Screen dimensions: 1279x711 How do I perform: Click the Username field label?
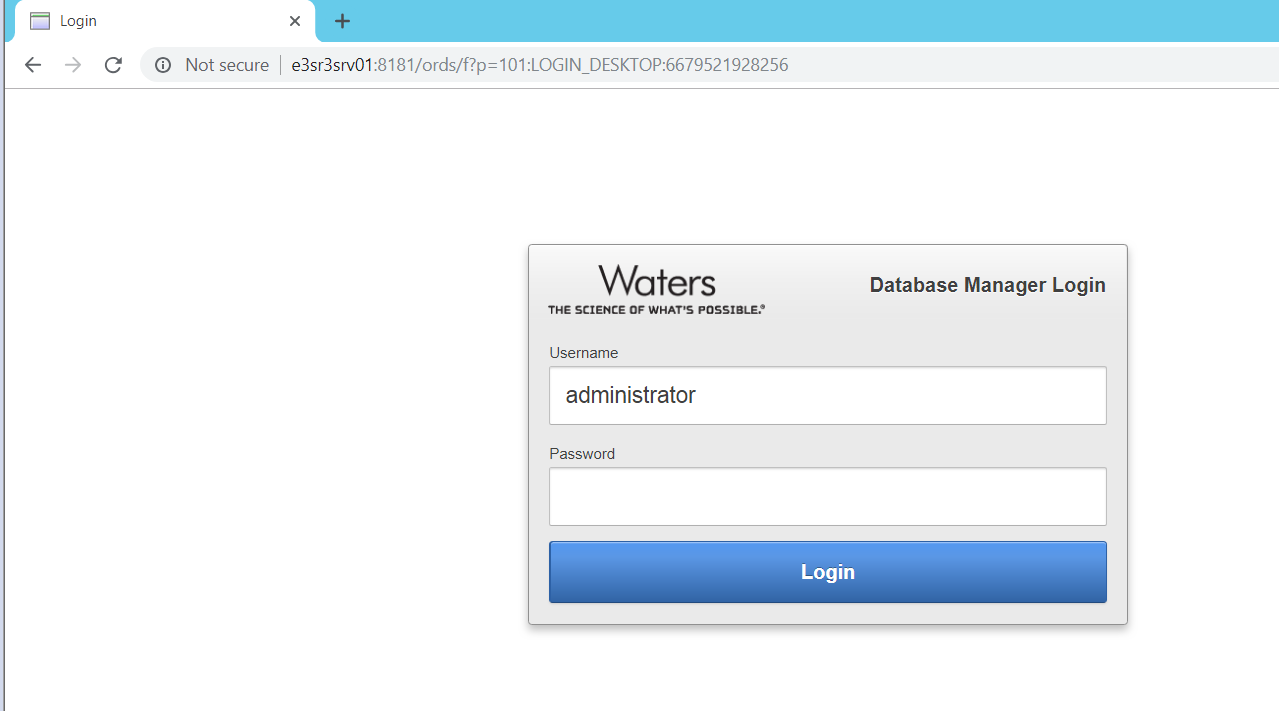[x=583, y=353]
